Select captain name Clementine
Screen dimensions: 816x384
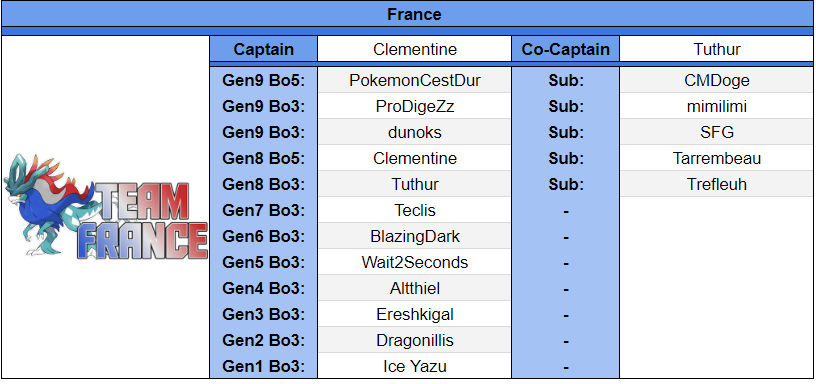tap(415, 49)
